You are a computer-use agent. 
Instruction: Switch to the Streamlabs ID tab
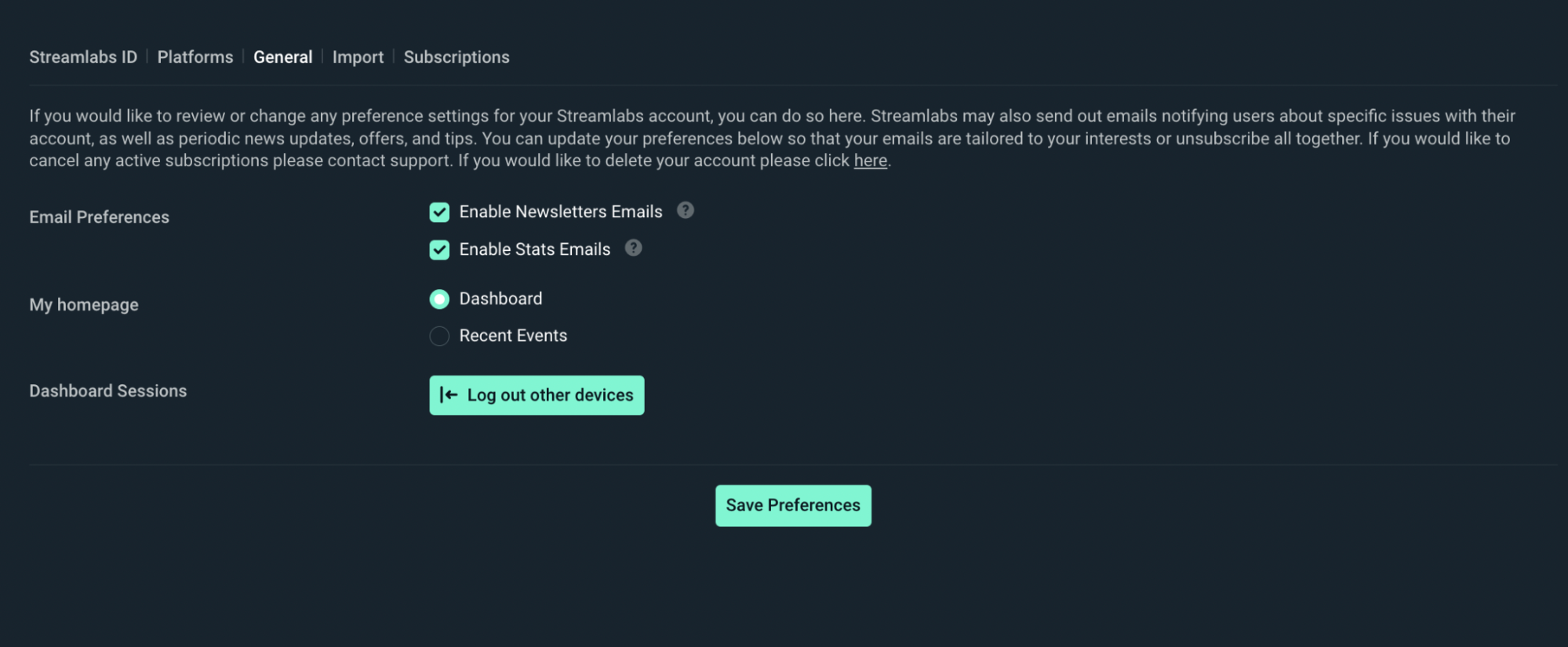(82, 56)
